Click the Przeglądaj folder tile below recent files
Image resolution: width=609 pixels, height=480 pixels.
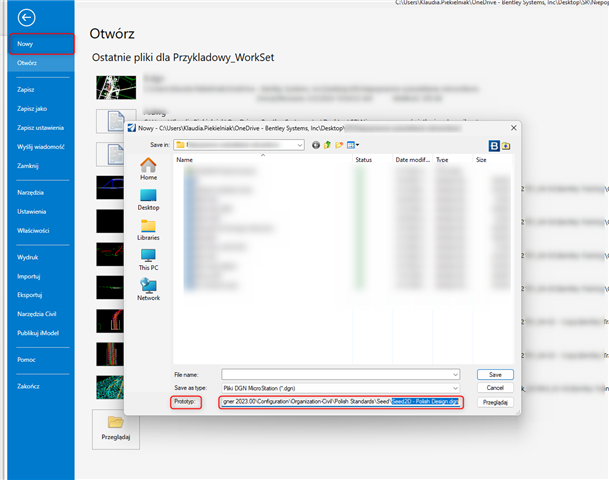click(116, 429)
